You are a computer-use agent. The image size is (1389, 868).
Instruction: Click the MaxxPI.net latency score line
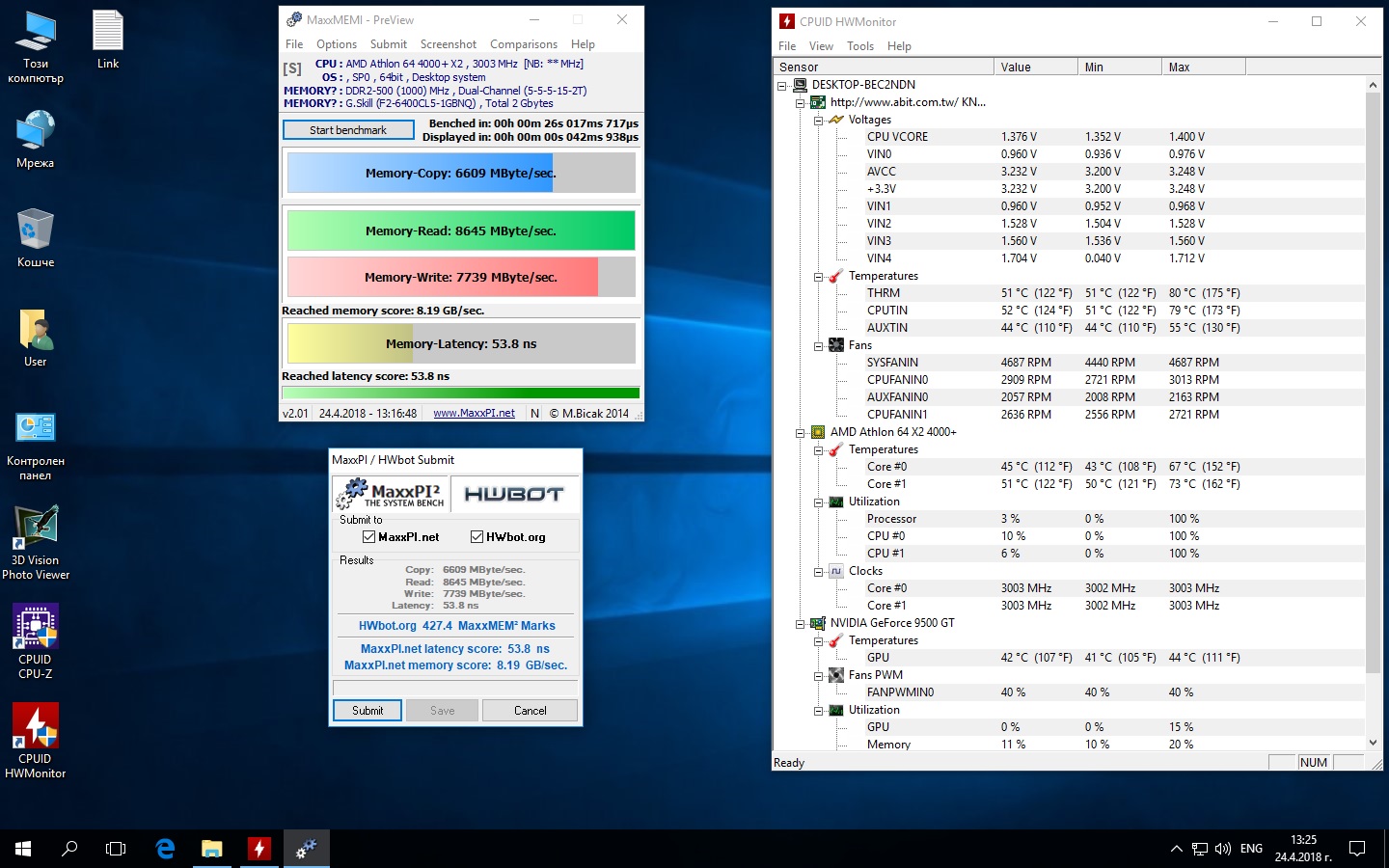pos(455,649)
